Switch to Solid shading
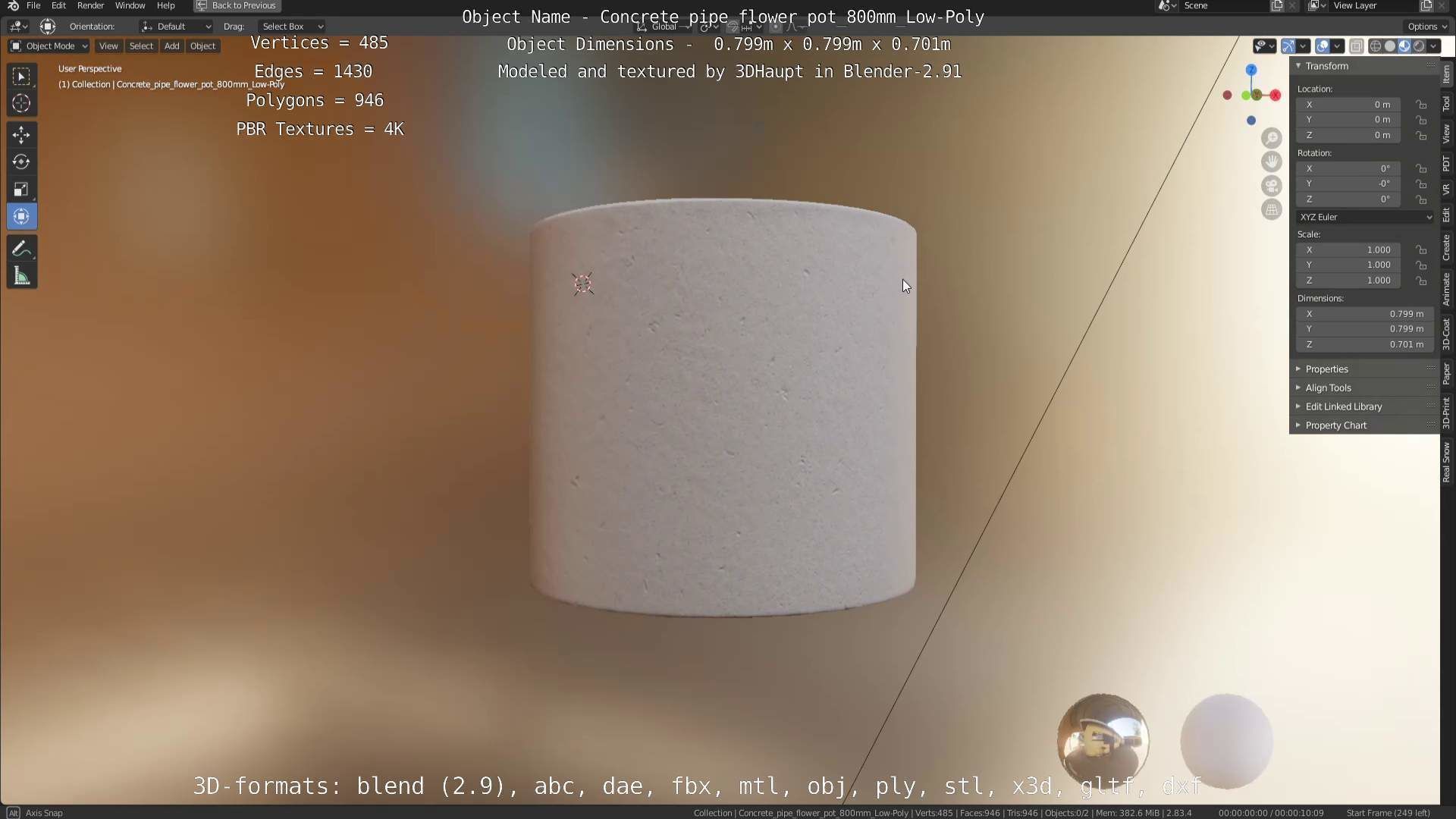The image size is (1456, 819). 1390,46
